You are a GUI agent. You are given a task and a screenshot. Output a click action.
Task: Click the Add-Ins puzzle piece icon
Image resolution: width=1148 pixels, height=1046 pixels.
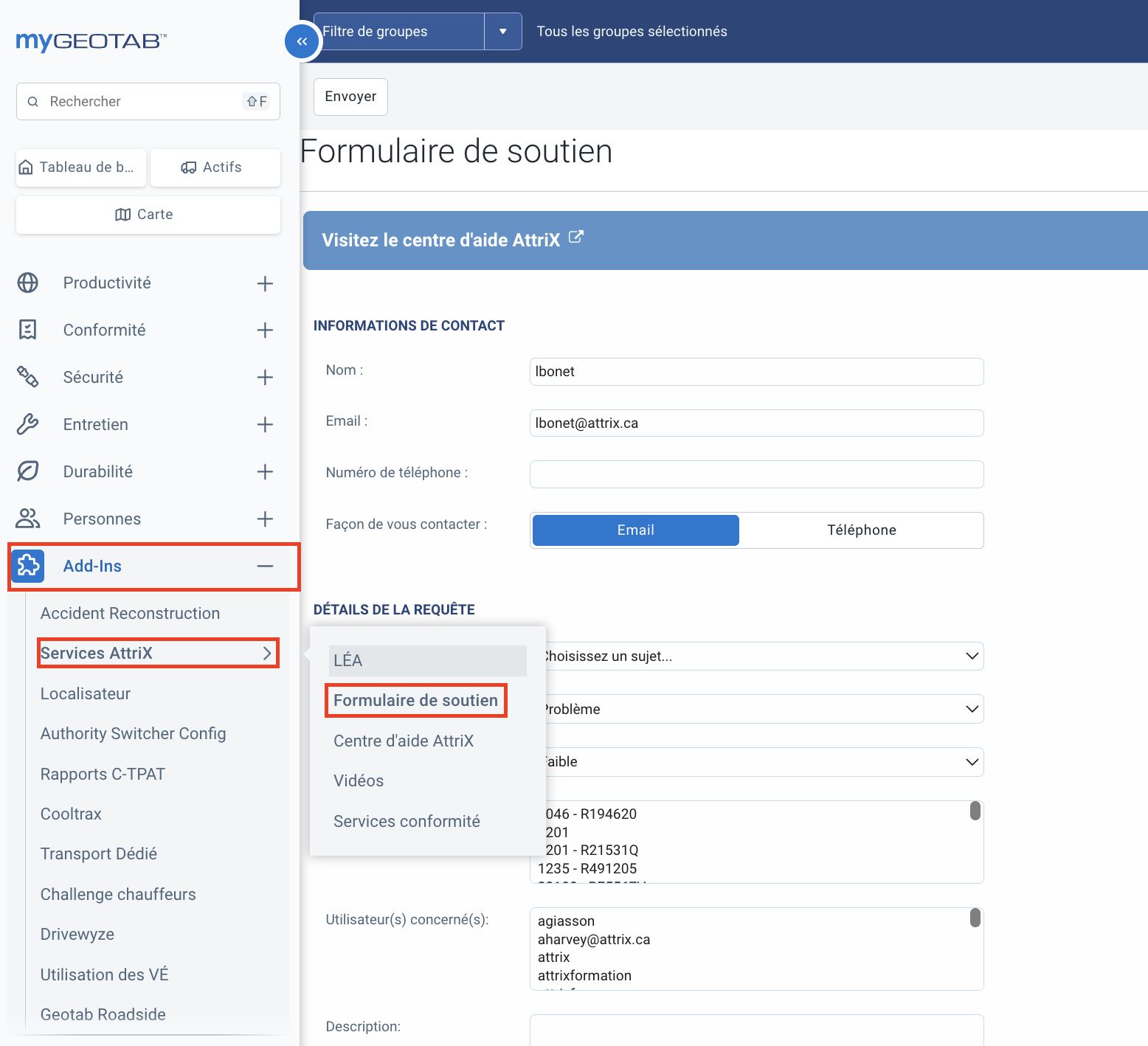pyautogui.click(x=28, y=566)
